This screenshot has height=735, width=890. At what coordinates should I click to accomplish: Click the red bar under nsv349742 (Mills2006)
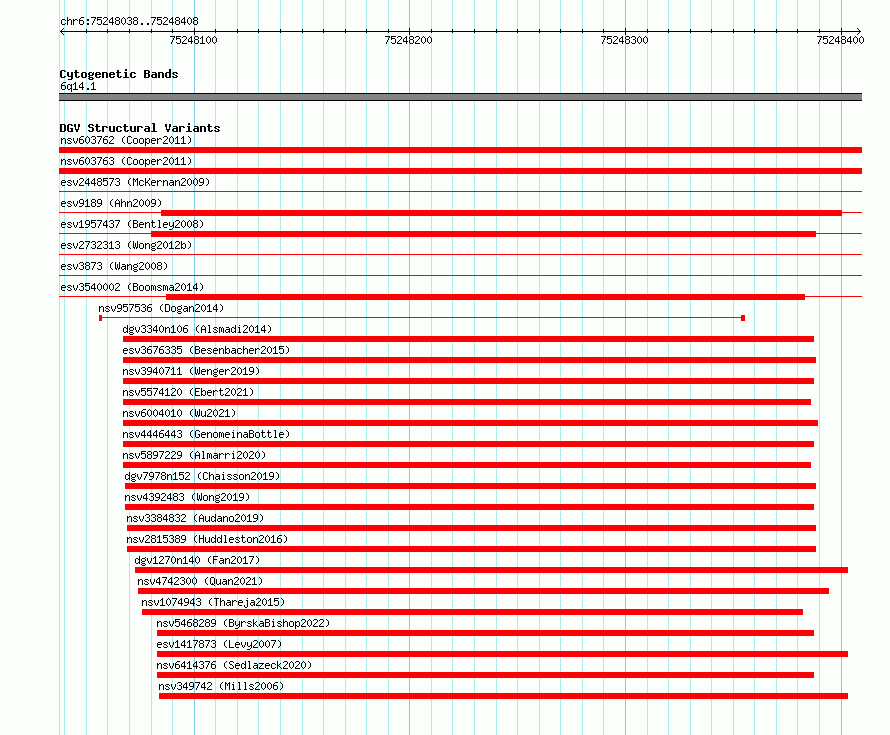coord(503,696)
